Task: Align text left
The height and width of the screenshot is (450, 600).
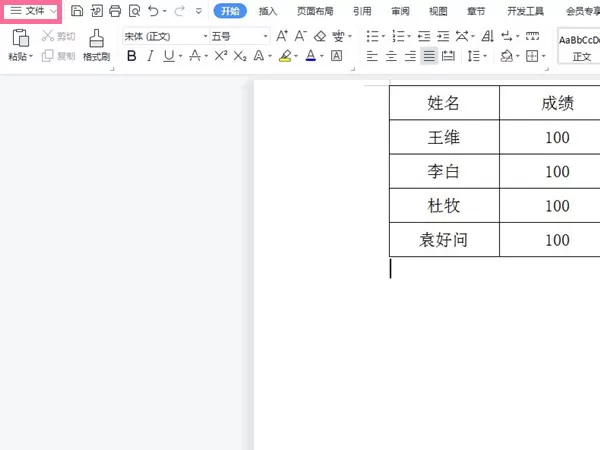Action: (x=372, y=56)
